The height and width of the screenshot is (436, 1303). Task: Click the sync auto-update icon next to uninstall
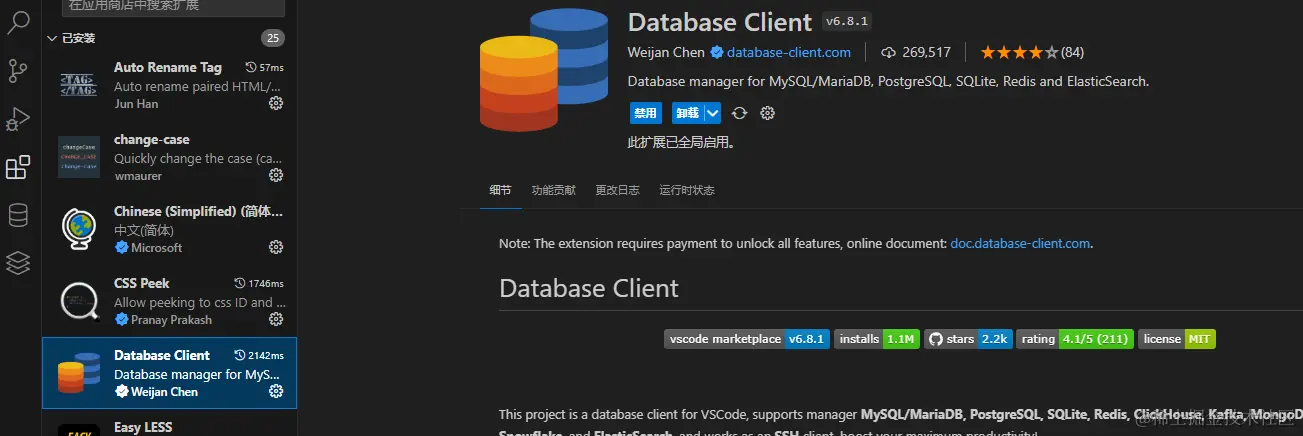click(739, 113)
